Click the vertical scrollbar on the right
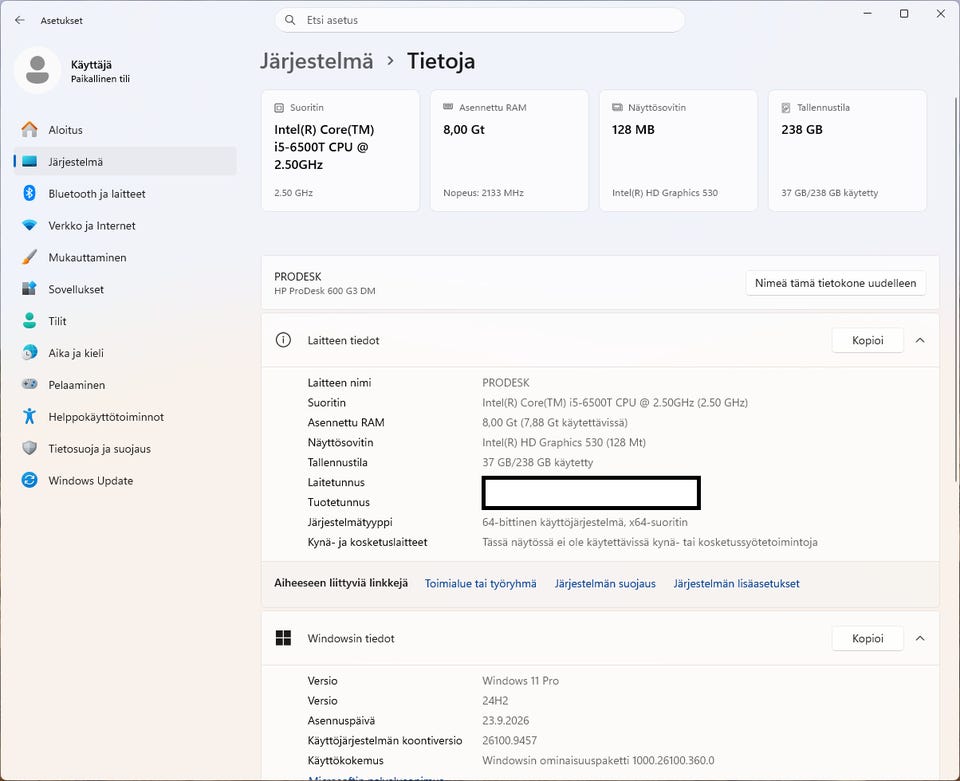Viewport: 960px width, 781px height. point(956,288)
